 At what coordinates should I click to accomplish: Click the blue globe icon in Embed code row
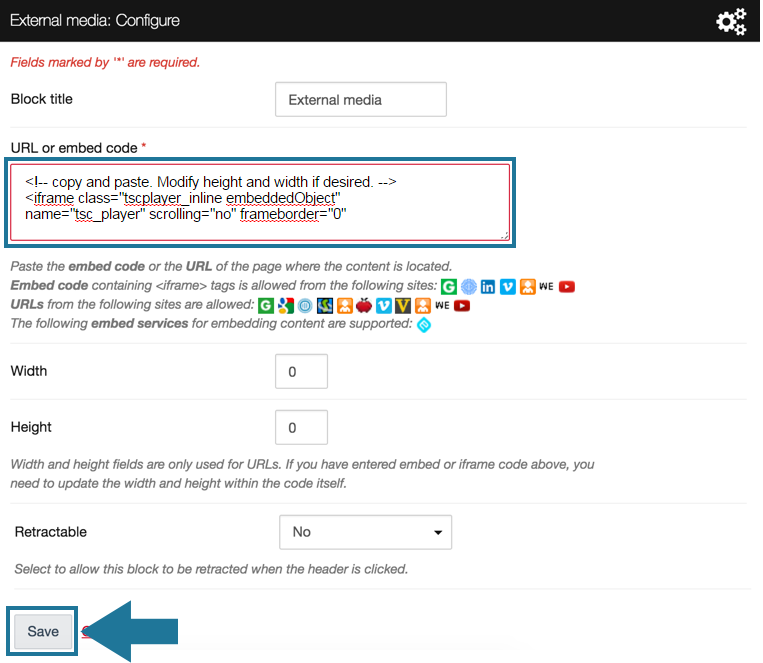click(469, 286)
